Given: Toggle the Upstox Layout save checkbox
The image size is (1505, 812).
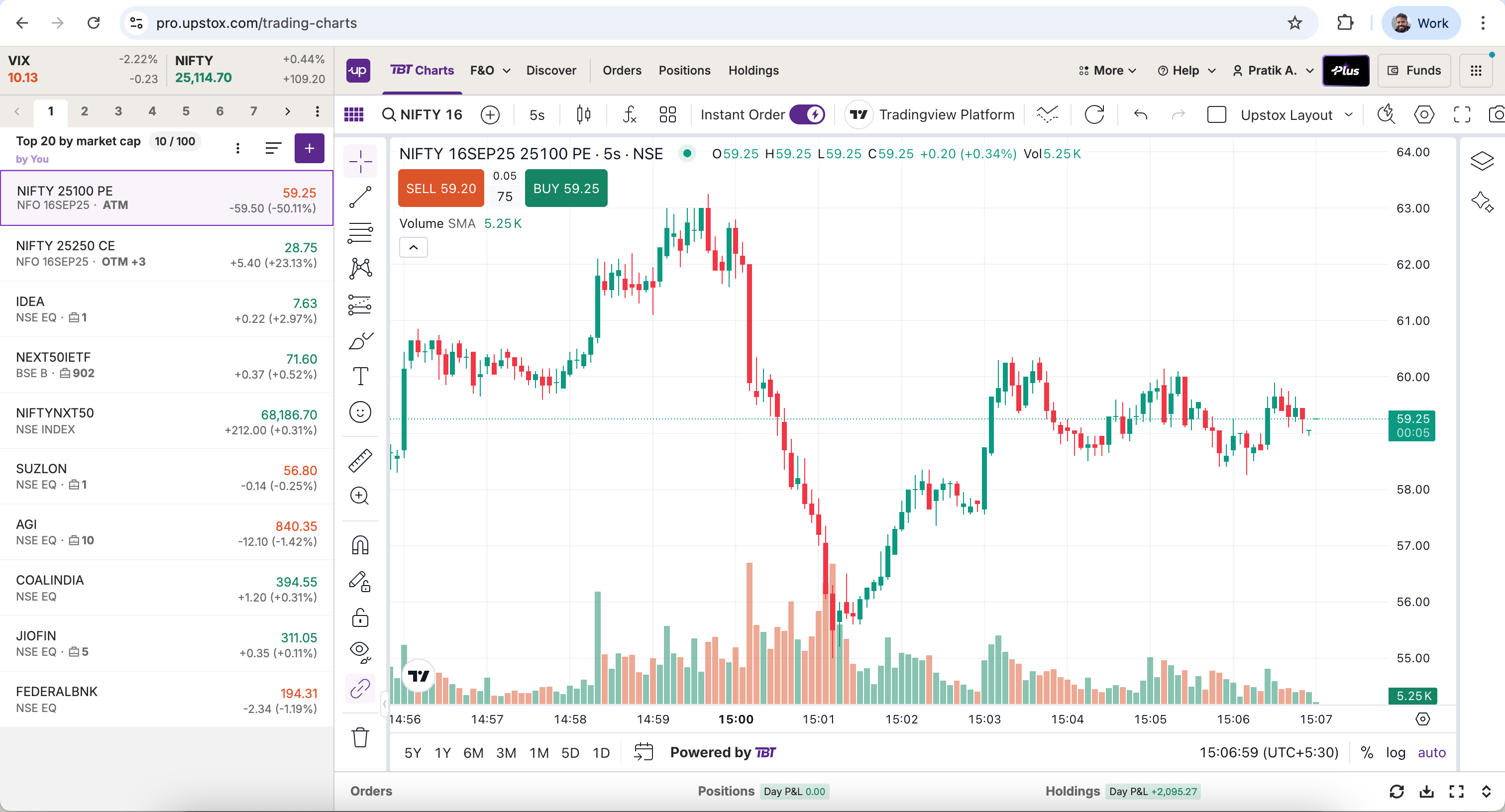Looking at the screenshot, I should [1216, 114].
